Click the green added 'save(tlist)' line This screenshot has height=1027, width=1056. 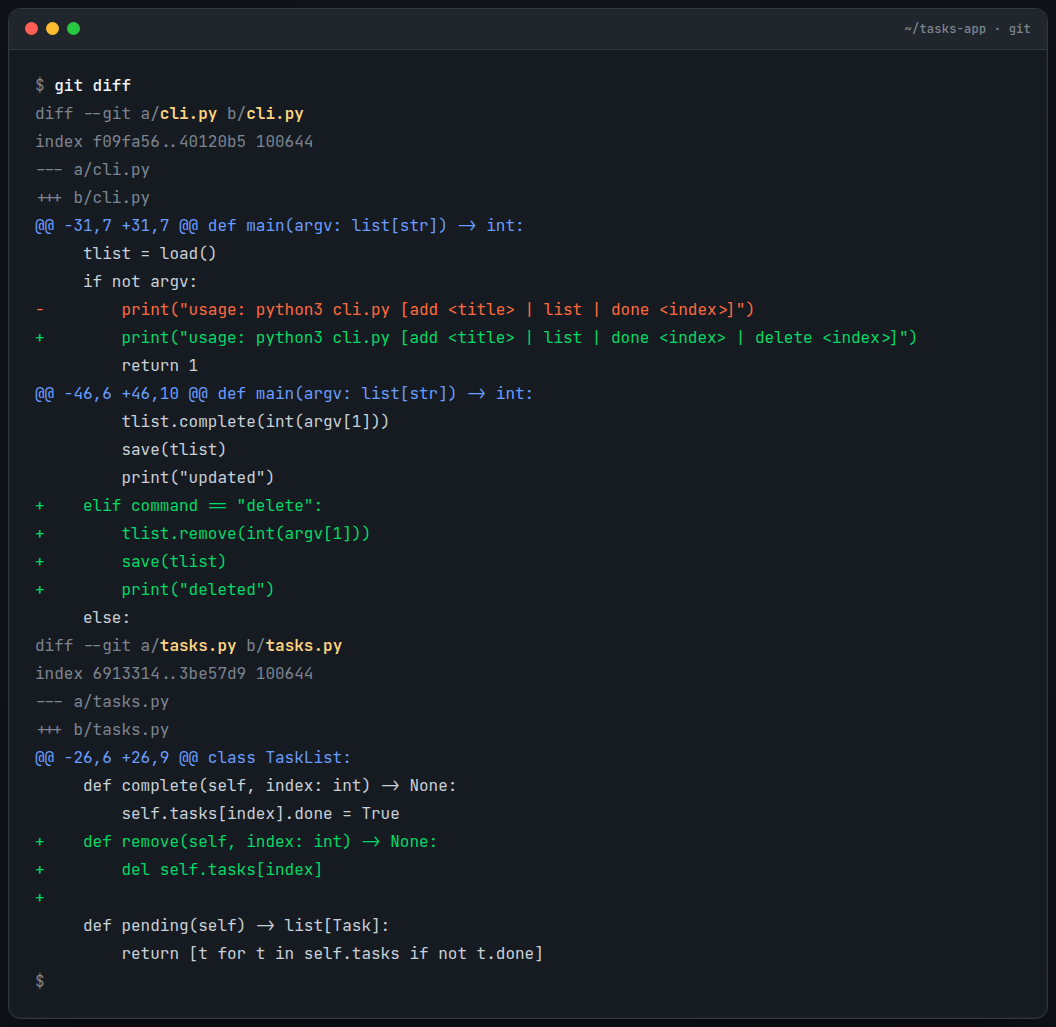pyautogui.click(x=131, y=562)
